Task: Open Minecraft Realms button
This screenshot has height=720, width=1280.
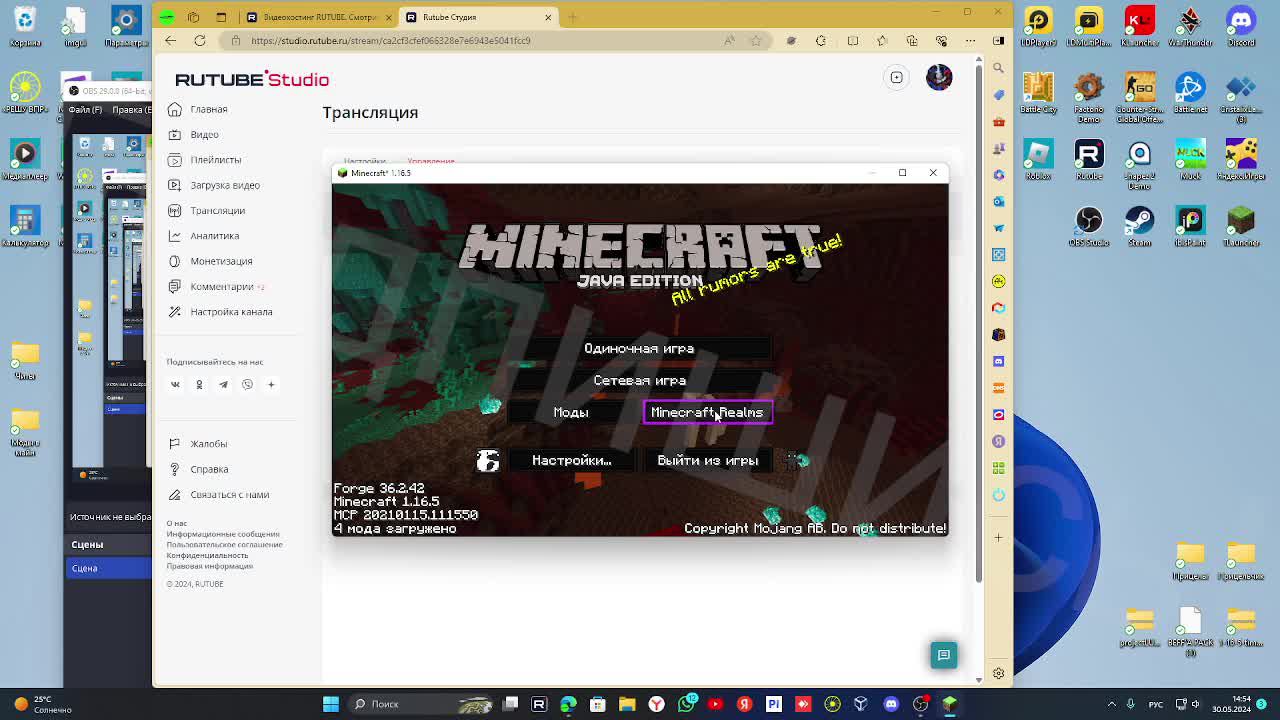Action: [x=707, y=412]
